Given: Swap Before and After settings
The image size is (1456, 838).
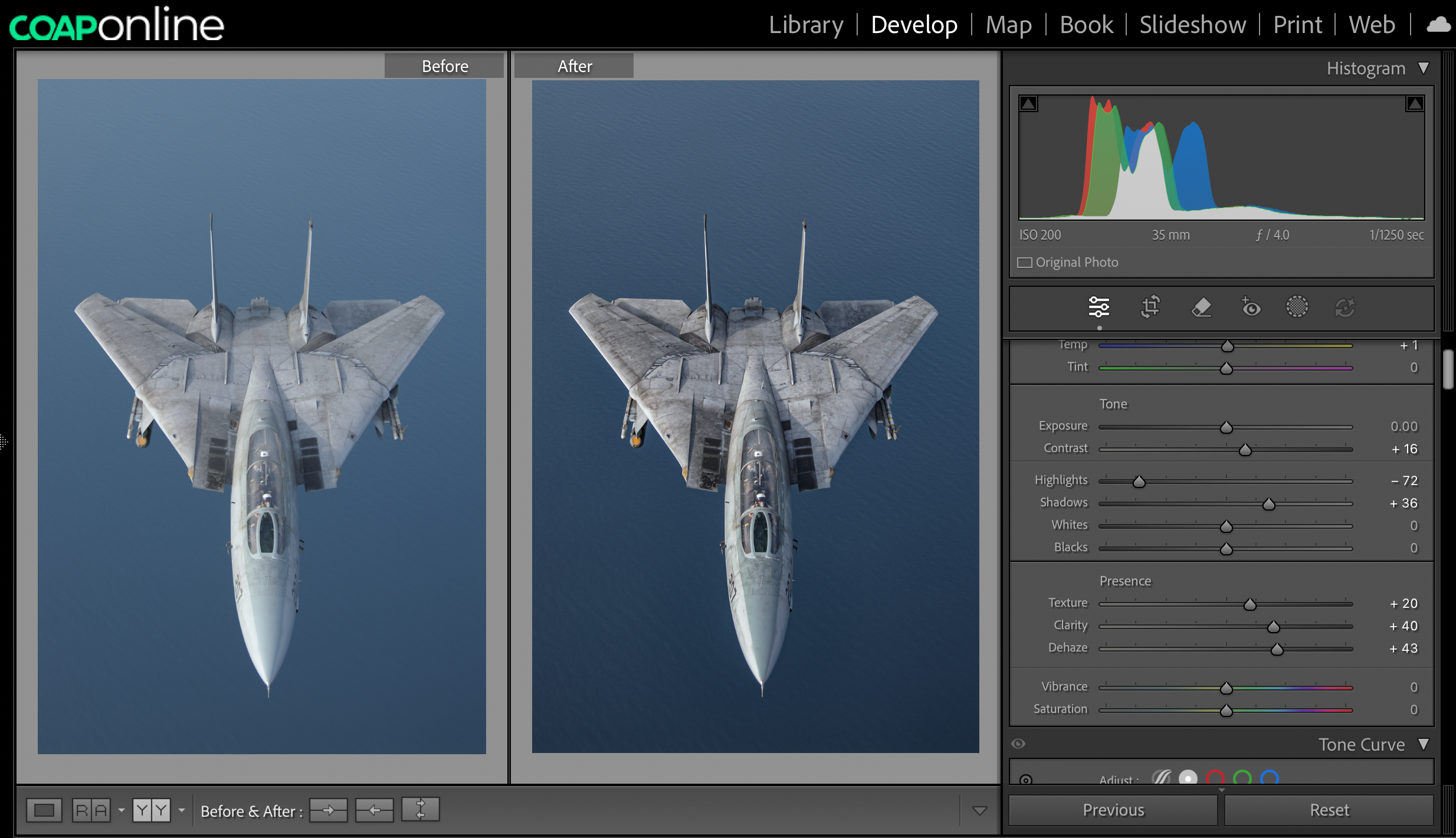Looking at the screenshot, I should click(420, 809).
